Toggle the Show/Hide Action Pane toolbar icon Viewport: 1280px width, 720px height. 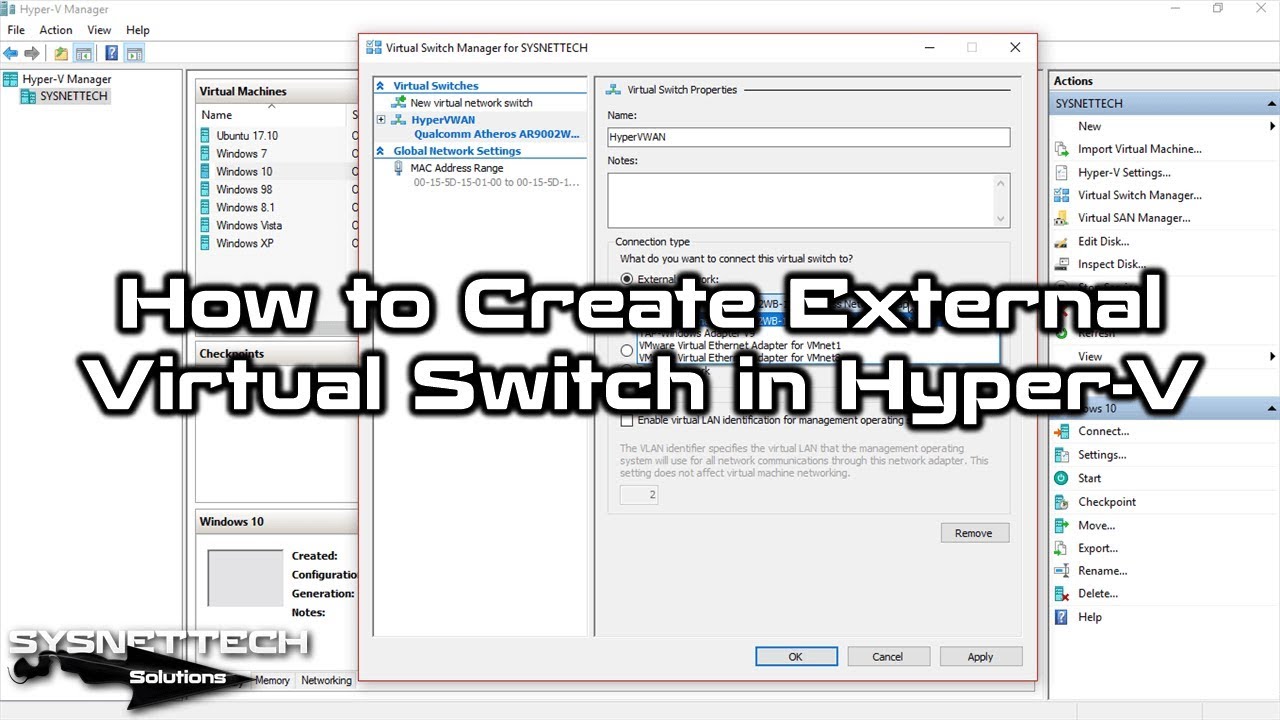pyautogui.click(x=135, y=53)
